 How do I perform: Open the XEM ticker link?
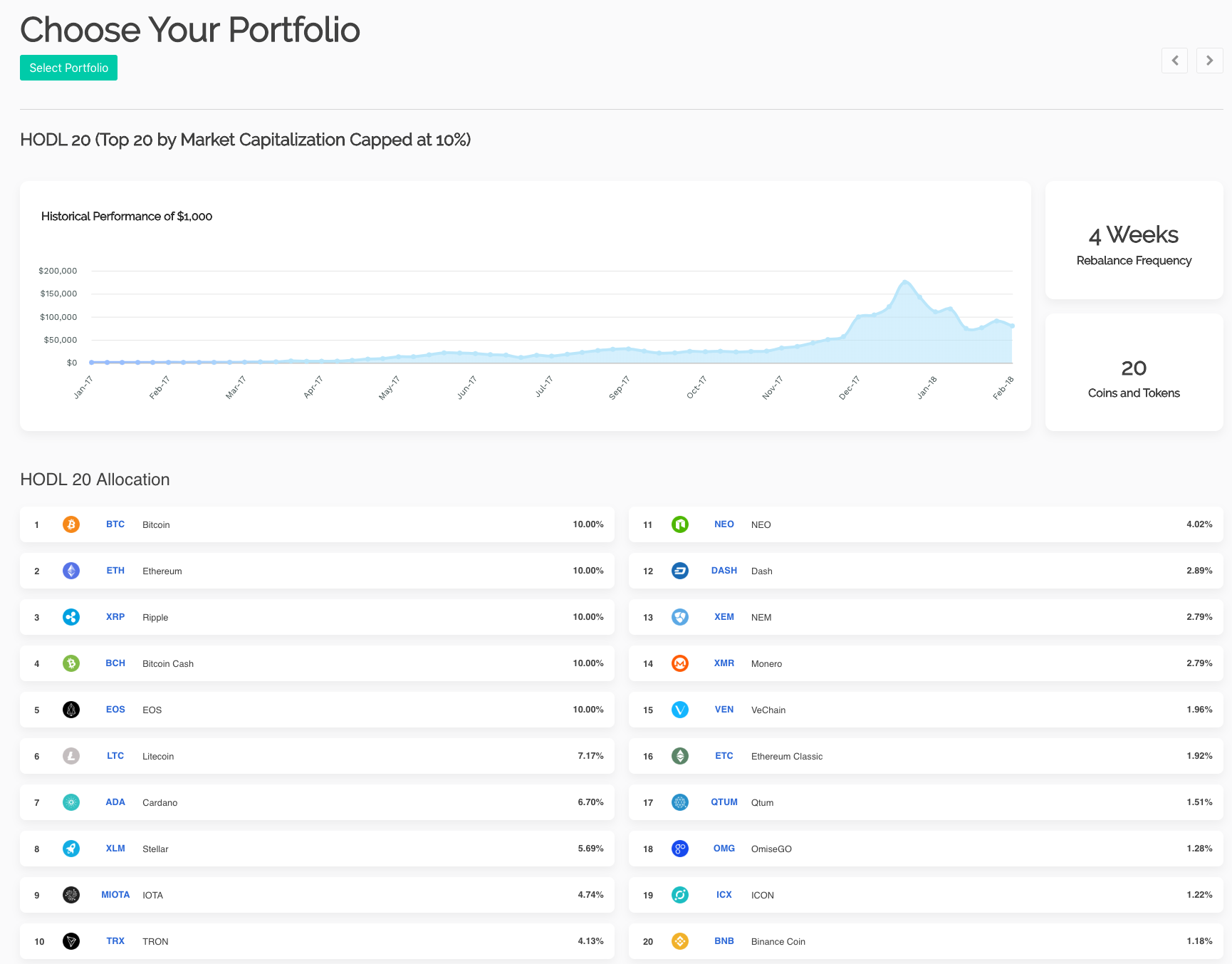724,617
